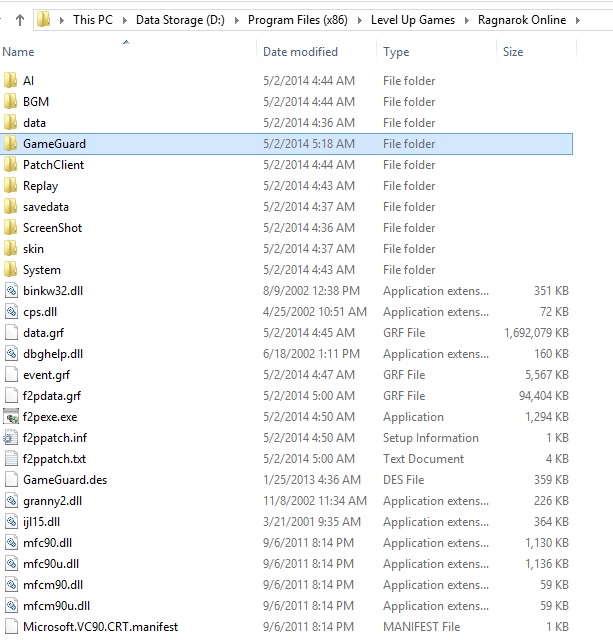Select the GameGuard folder icon

11,143
